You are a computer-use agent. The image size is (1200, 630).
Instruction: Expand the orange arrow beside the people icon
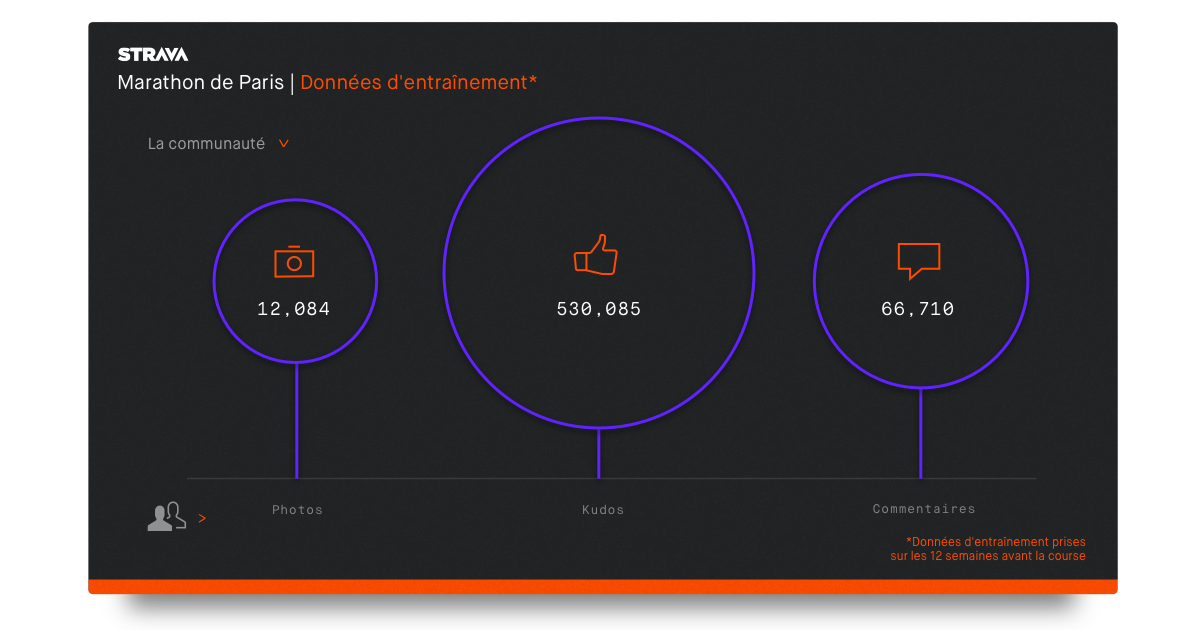pos(202,518)
